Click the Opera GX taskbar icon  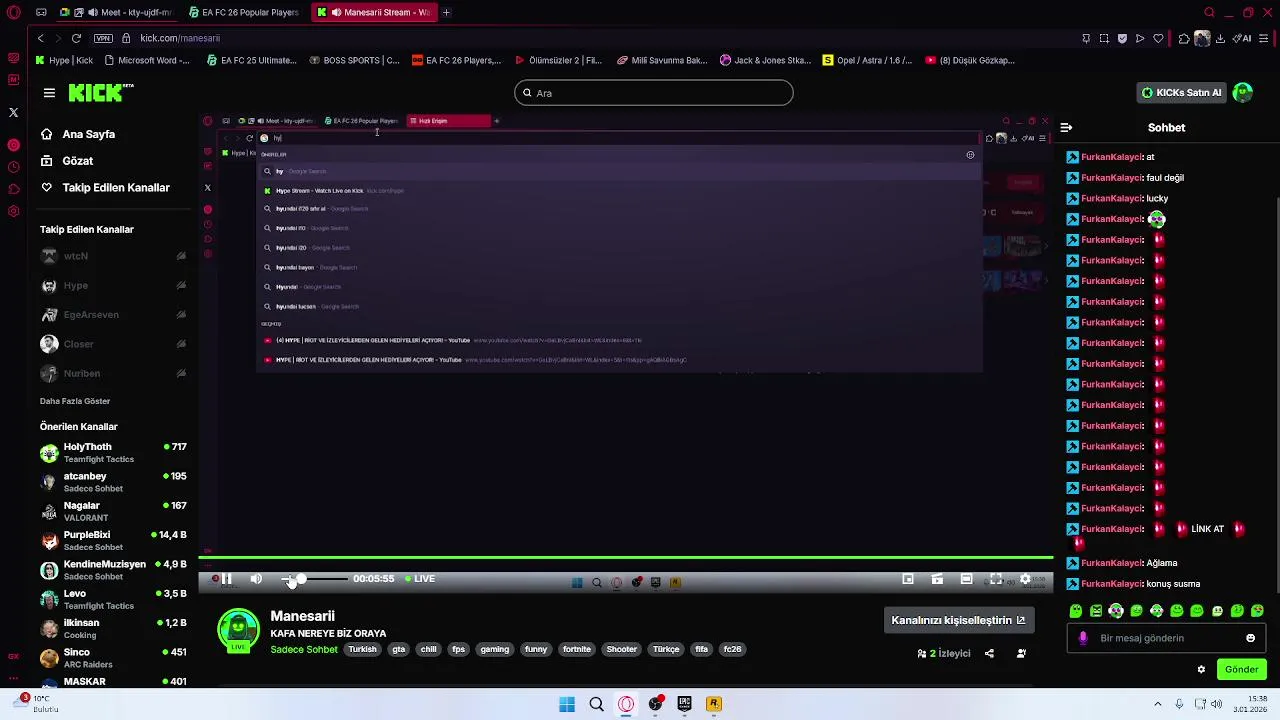626,704
